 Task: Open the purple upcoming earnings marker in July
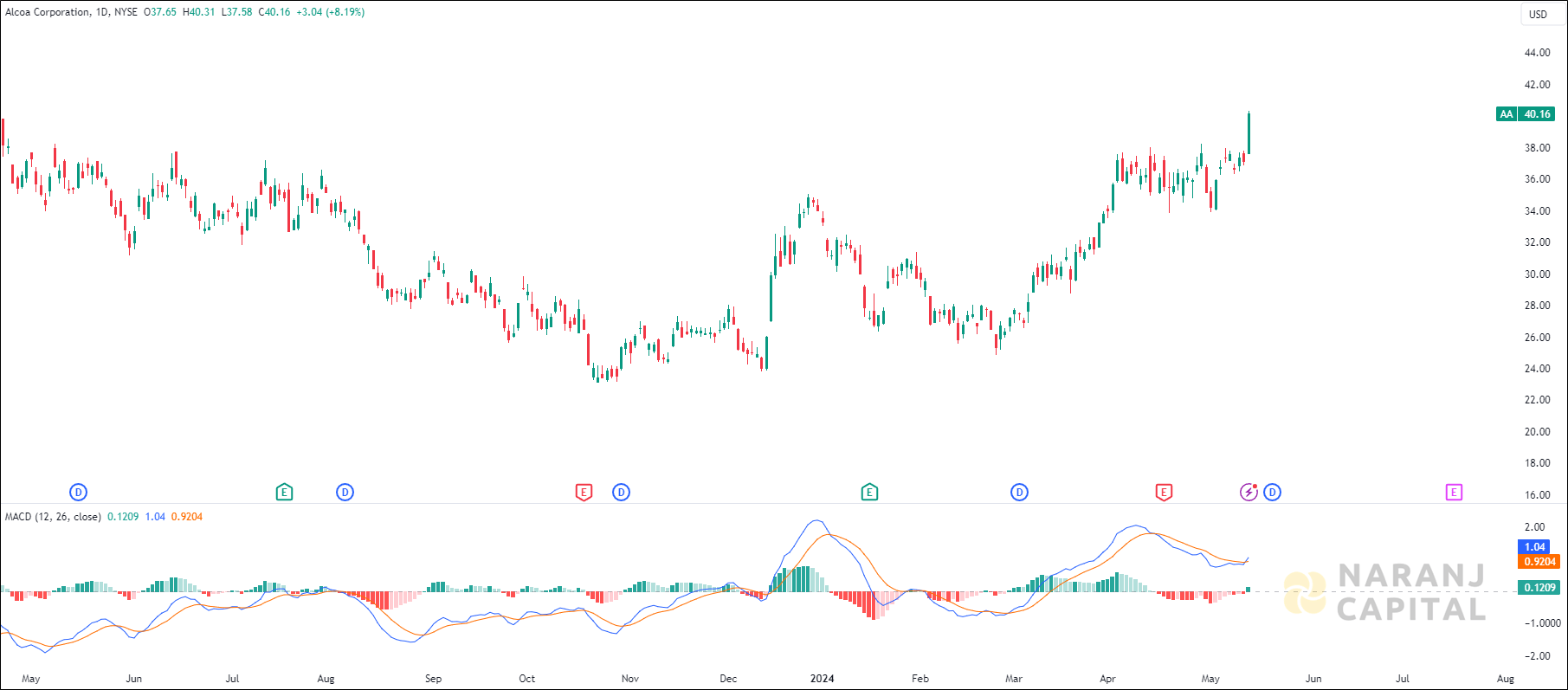tap(1454, 493)
